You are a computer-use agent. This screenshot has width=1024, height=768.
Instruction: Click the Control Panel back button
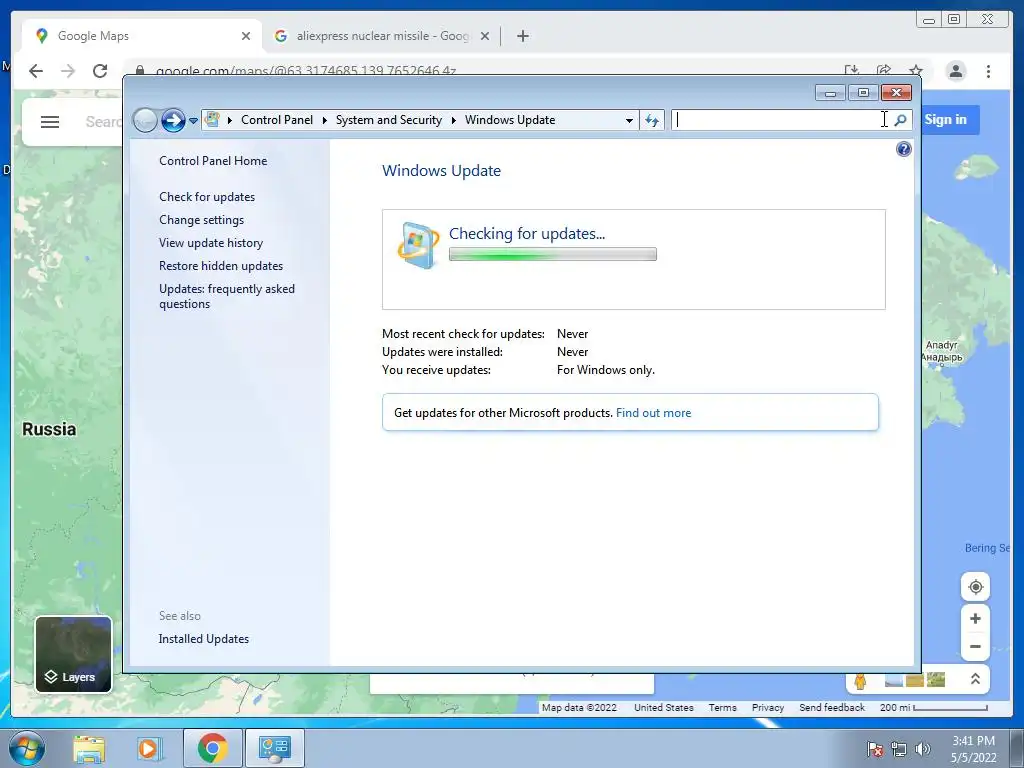pyautogui.click(x=145, y=120)
